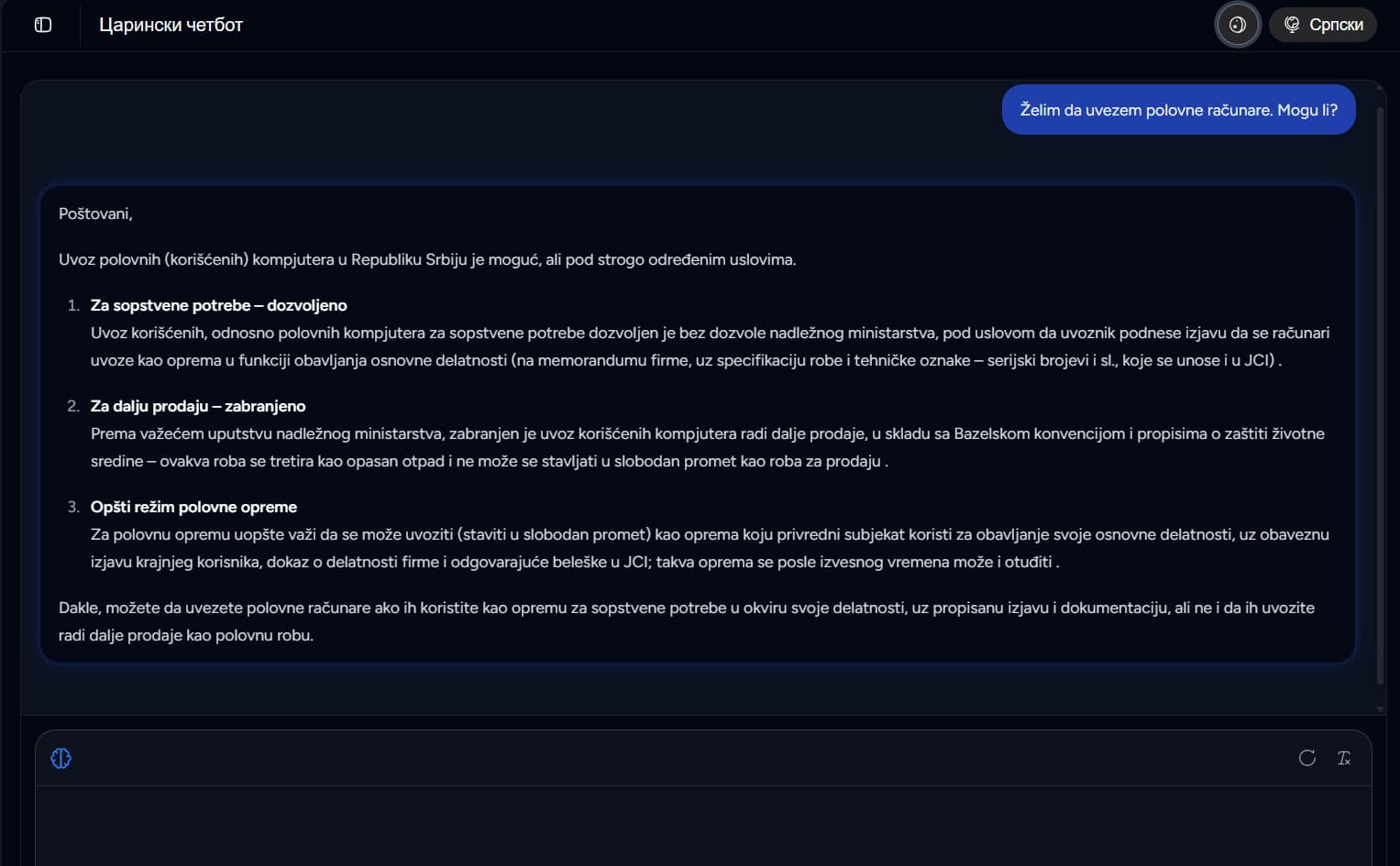Click heading "Opšti režim polovne opreme"
The width and height of the screenshot is (1400, 866).
pos(193,507)
